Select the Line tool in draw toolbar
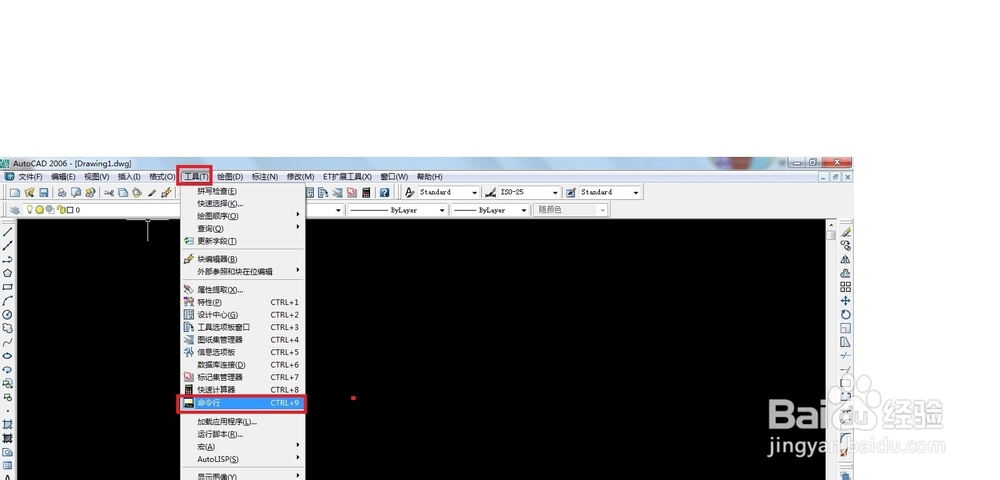Image resolution: width=1000 pixels, height=480 pixels. coord(8,232)
